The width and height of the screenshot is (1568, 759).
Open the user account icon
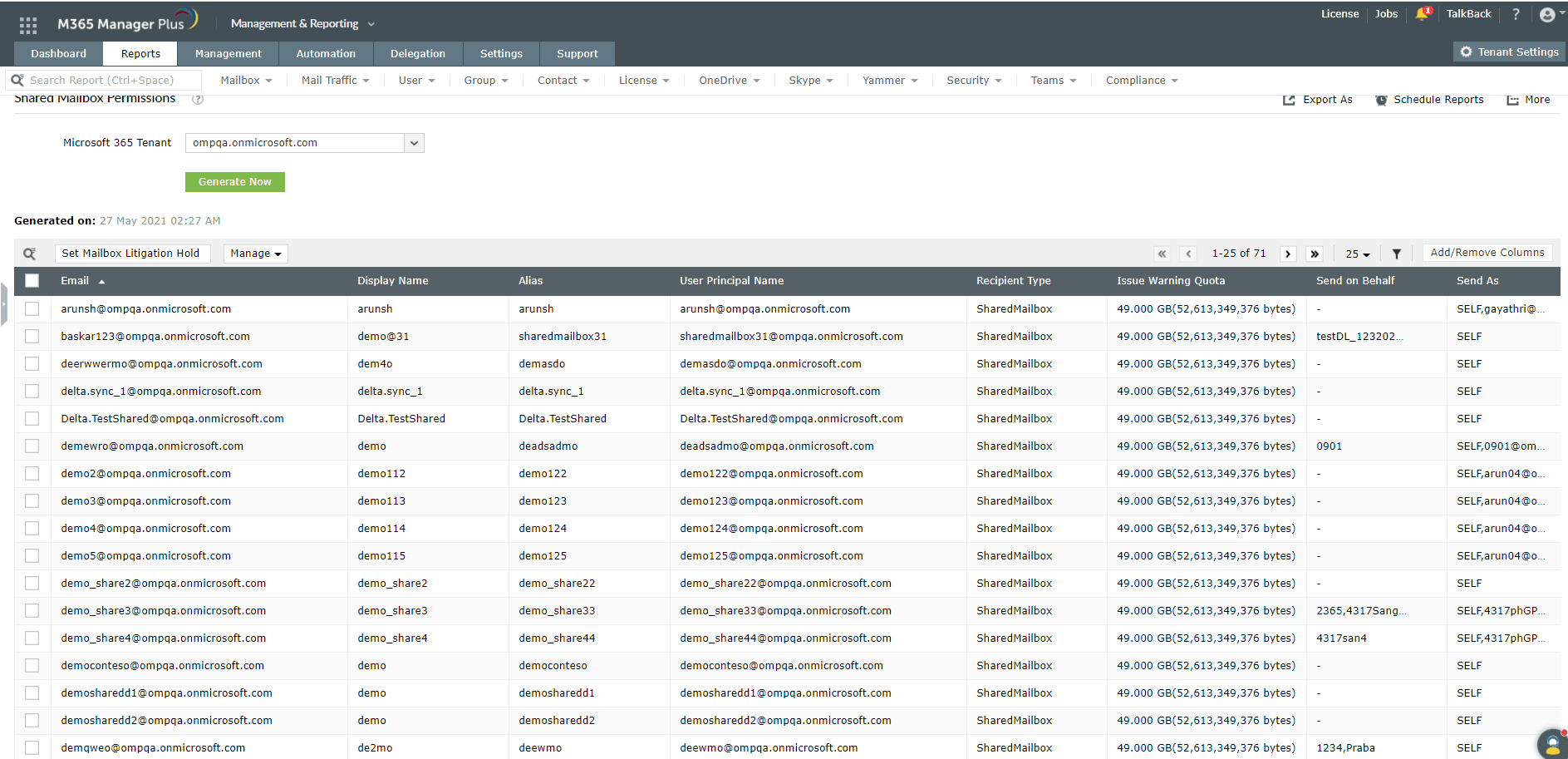(x=1546, y=13)
